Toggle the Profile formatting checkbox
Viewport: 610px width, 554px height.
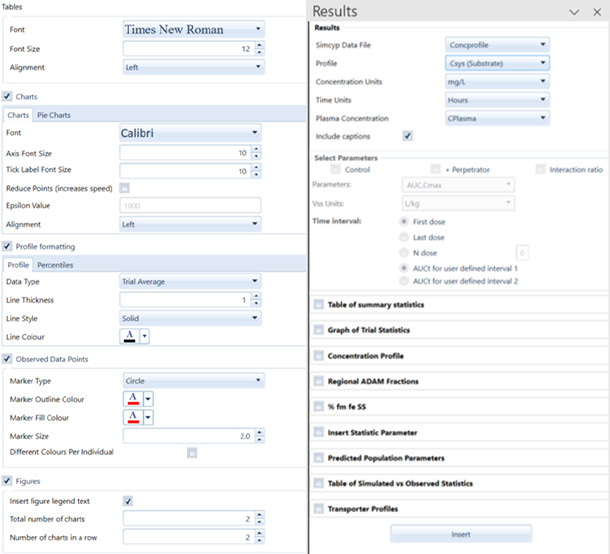click(x=7, y=246)
